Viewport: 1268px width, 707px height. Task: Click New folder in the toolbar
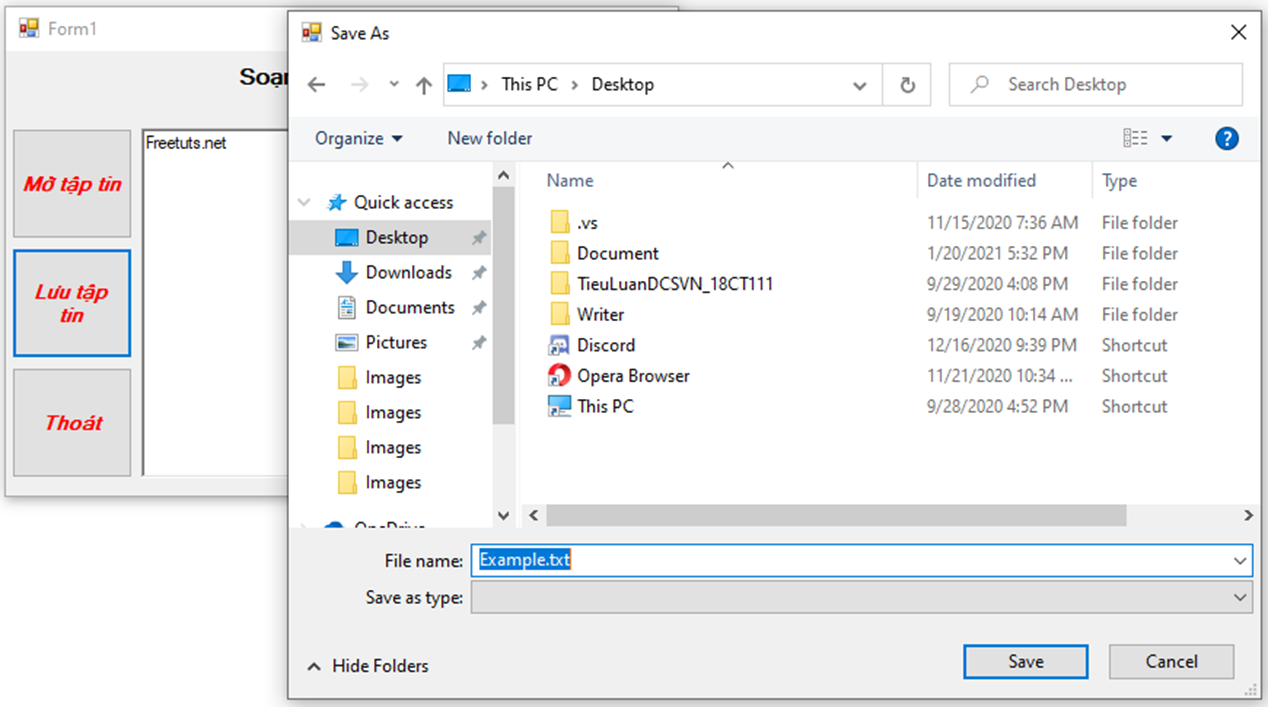click(x=489, y=139)
